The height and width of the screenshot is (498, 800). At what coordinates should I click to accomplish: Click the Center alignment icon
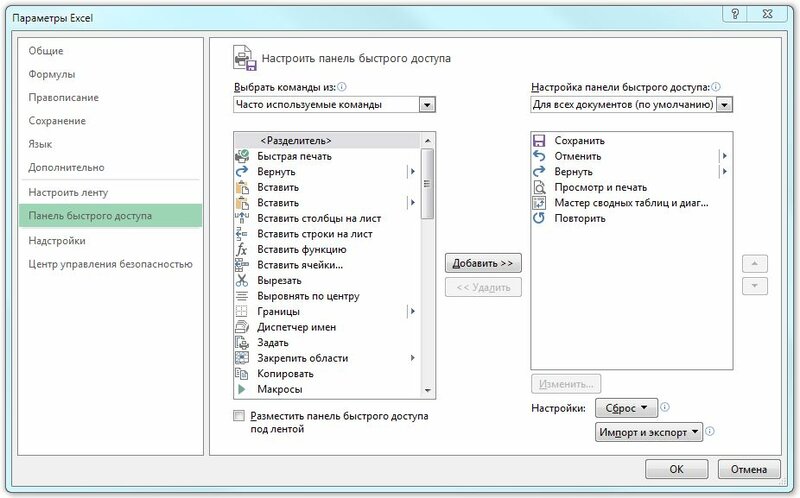(x=242, y=296)
